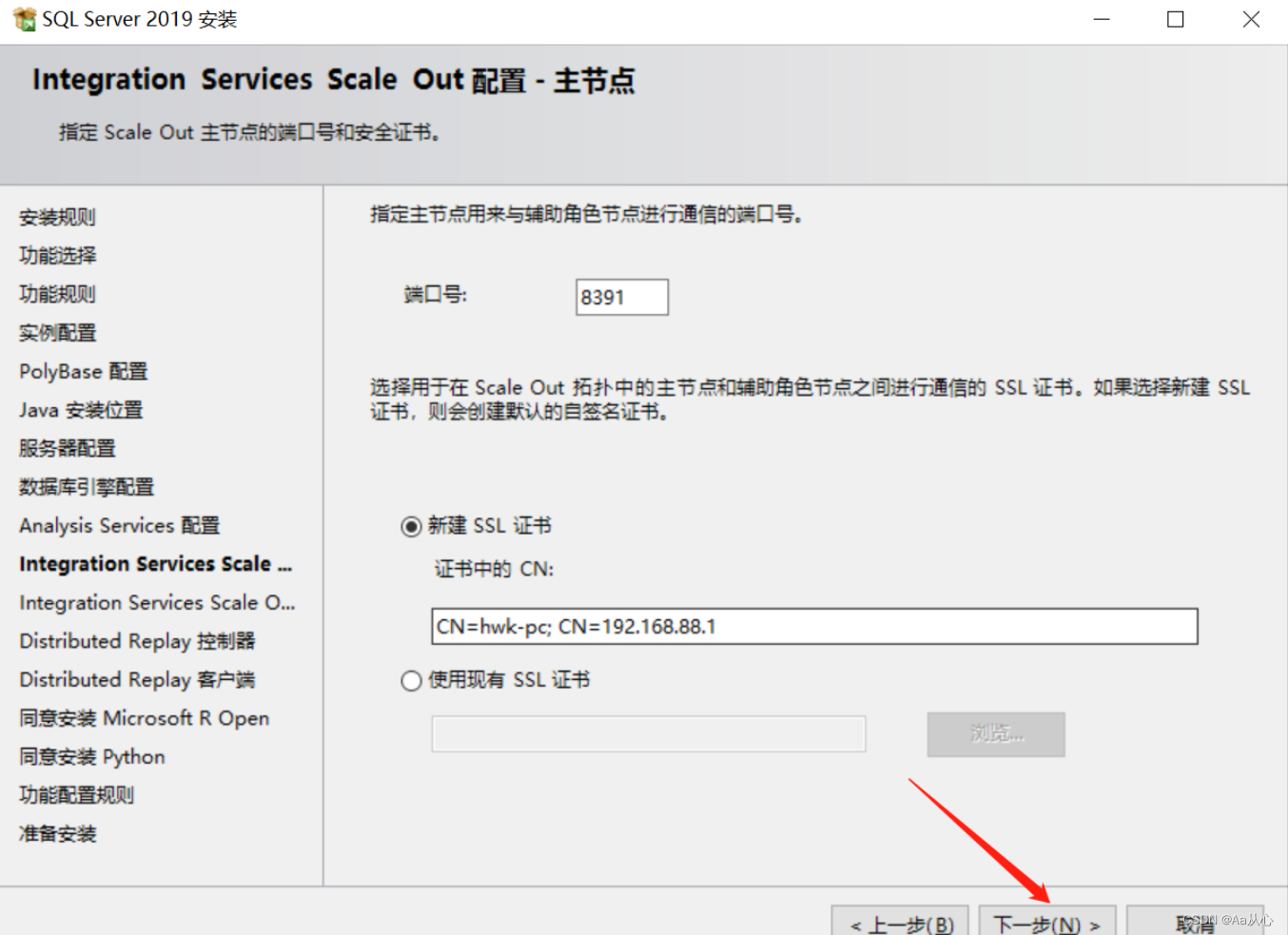Click the line 指定主节点用来与辅助角色节点进行通信的端口号
The image size is (1288, 935).
(x=587, y=215)
